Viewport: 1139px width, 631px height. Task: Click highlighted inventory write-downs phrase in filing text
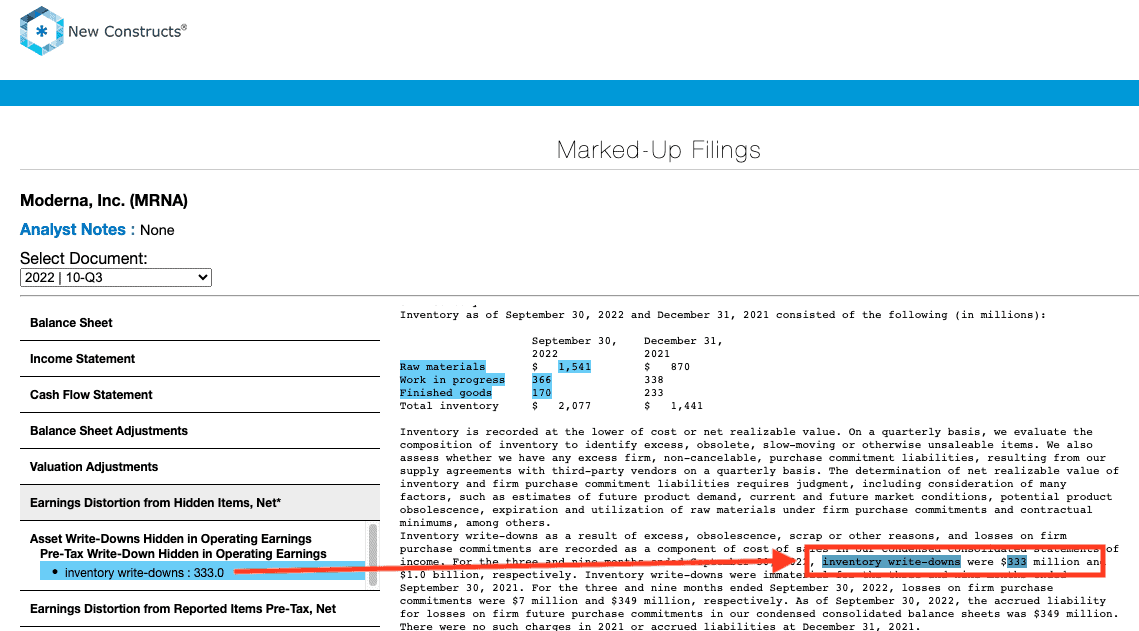(891, 562)
